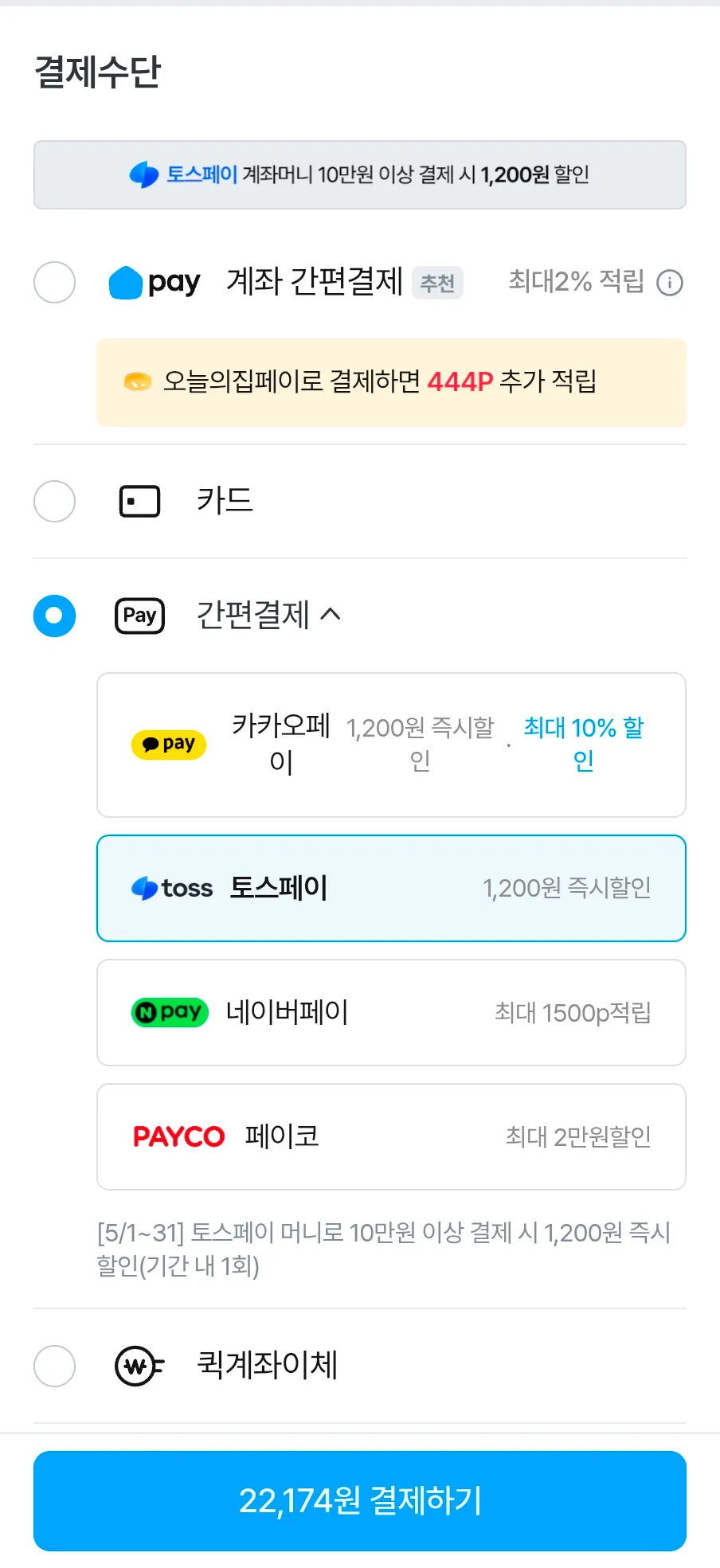The width and height of the screenshot is (720, 1568).
Task: Click the 444P 추가 적립 promotion banner
Action: click(x=391, y=382)
